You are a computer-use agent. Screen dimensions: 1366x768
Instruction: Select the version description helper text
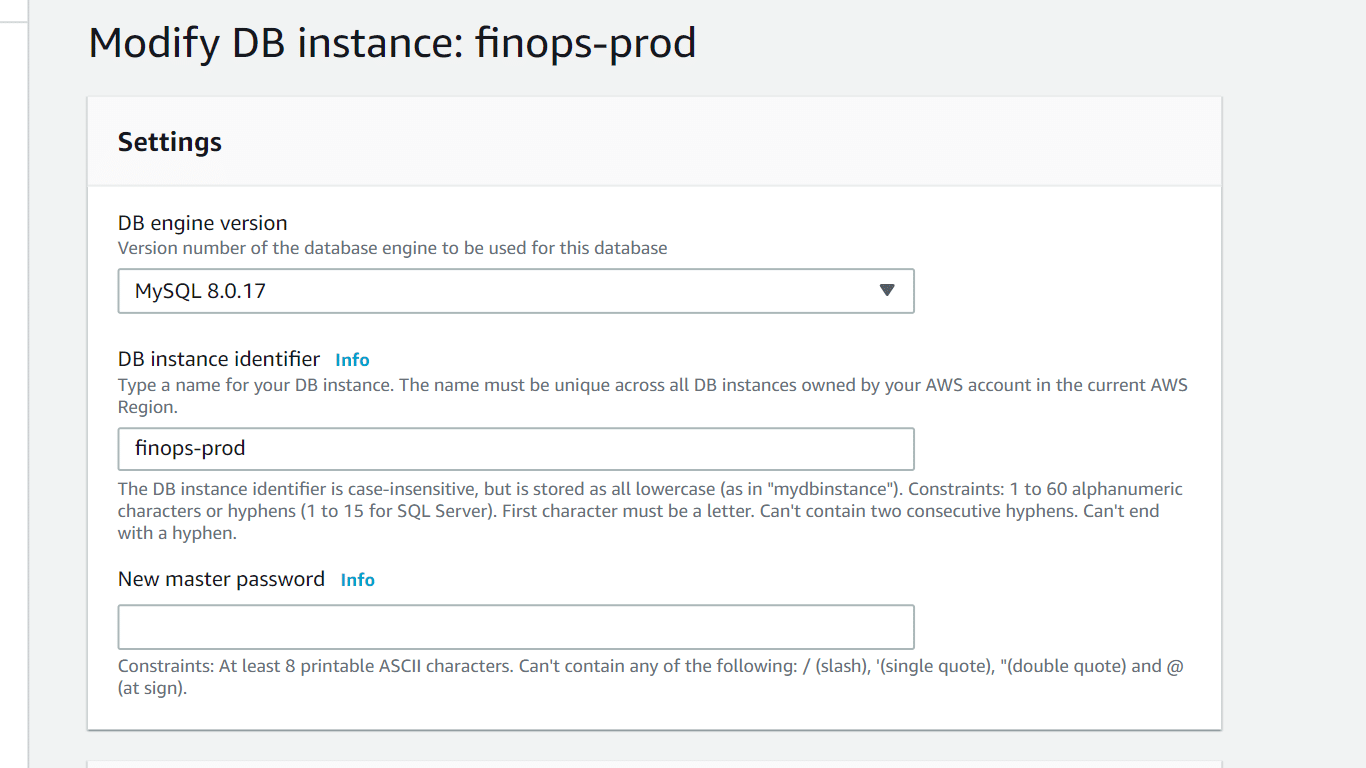coord(392,247)
